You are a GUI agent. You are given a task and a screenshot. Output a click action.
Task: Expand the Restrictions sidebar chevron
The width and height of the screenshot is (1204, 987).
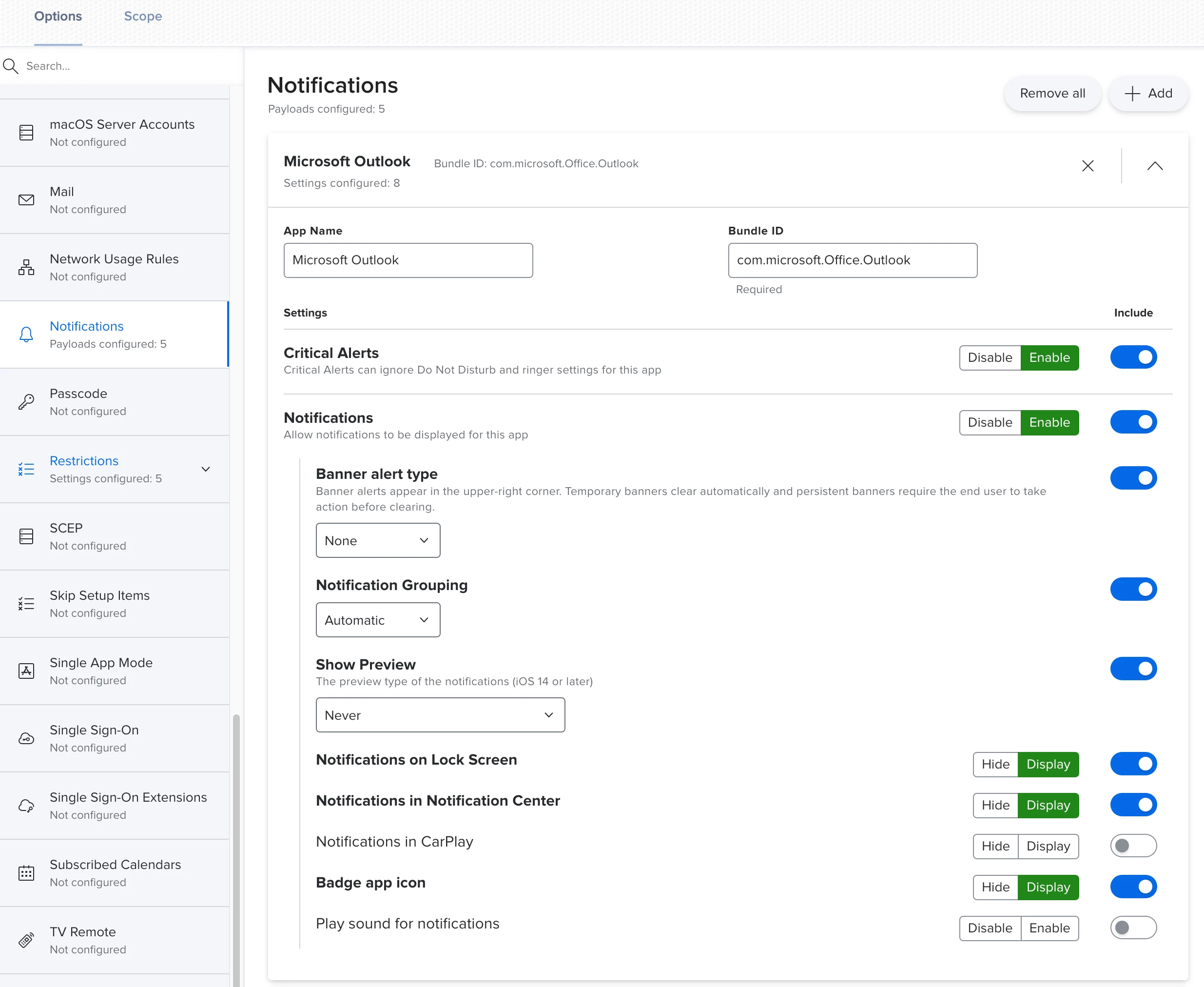point(206,469)
